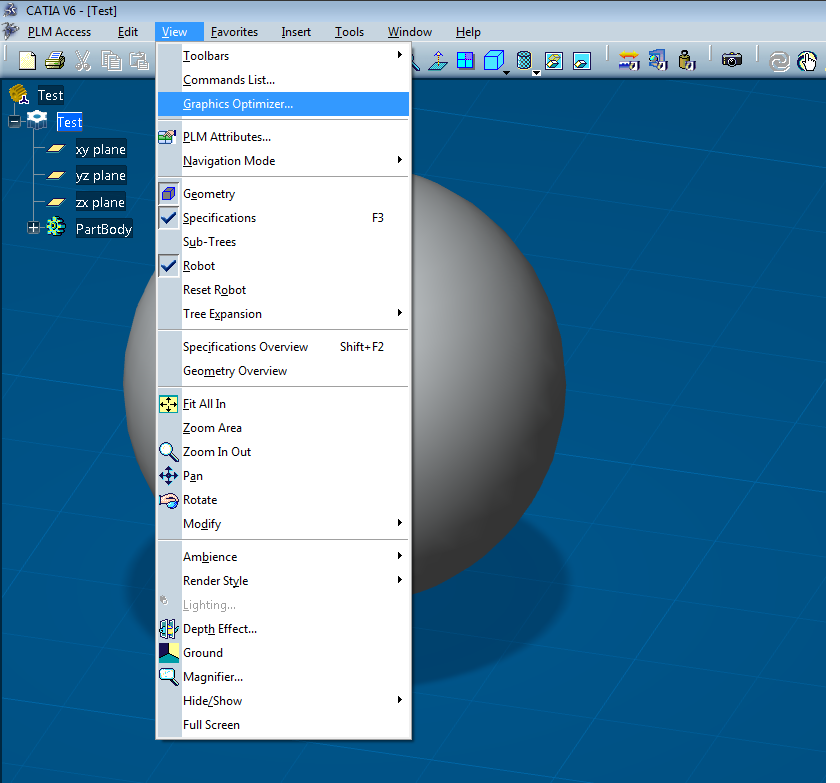Click the grey swirl toolbar icon

point(779,62)
